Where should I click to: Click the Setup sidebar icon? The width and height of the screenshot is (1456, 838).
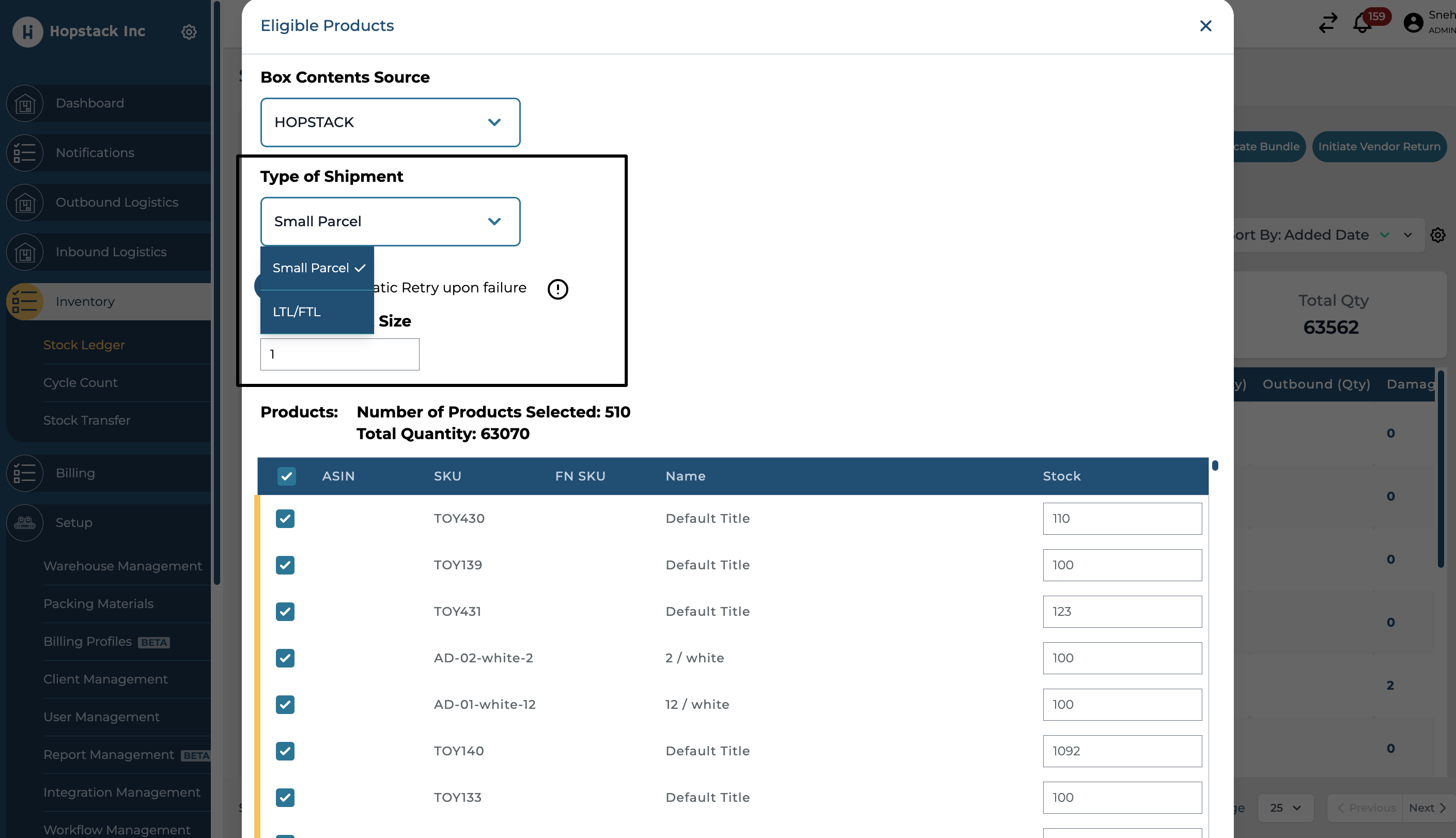(x=25, y=523)
